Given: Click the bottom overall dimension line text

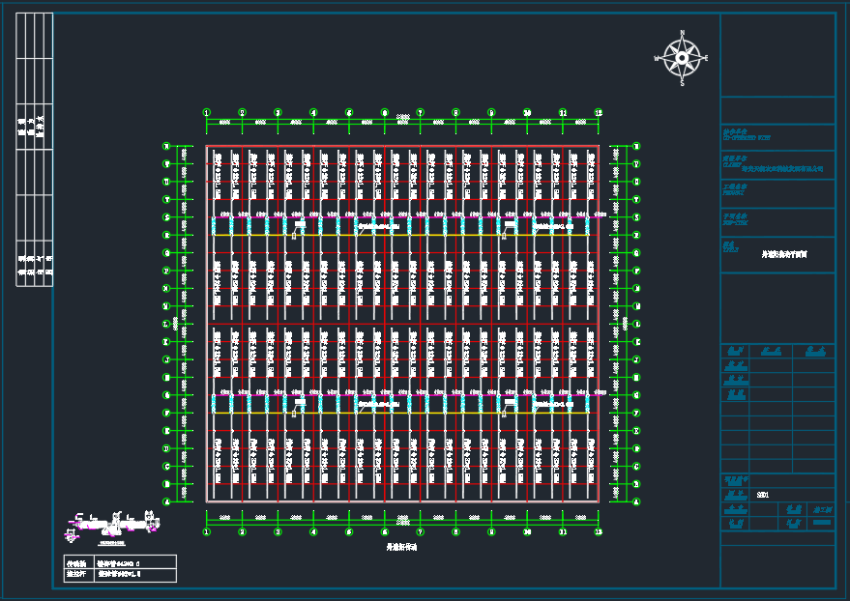Looking at the screenshot, I should (402, 523).
